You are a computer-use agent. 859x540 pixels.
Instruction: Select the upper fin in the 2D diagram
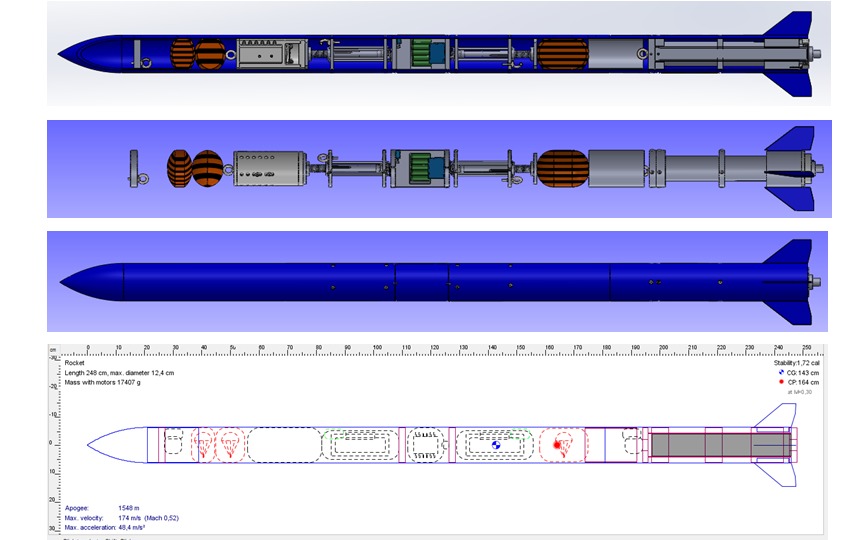(777, 416)
